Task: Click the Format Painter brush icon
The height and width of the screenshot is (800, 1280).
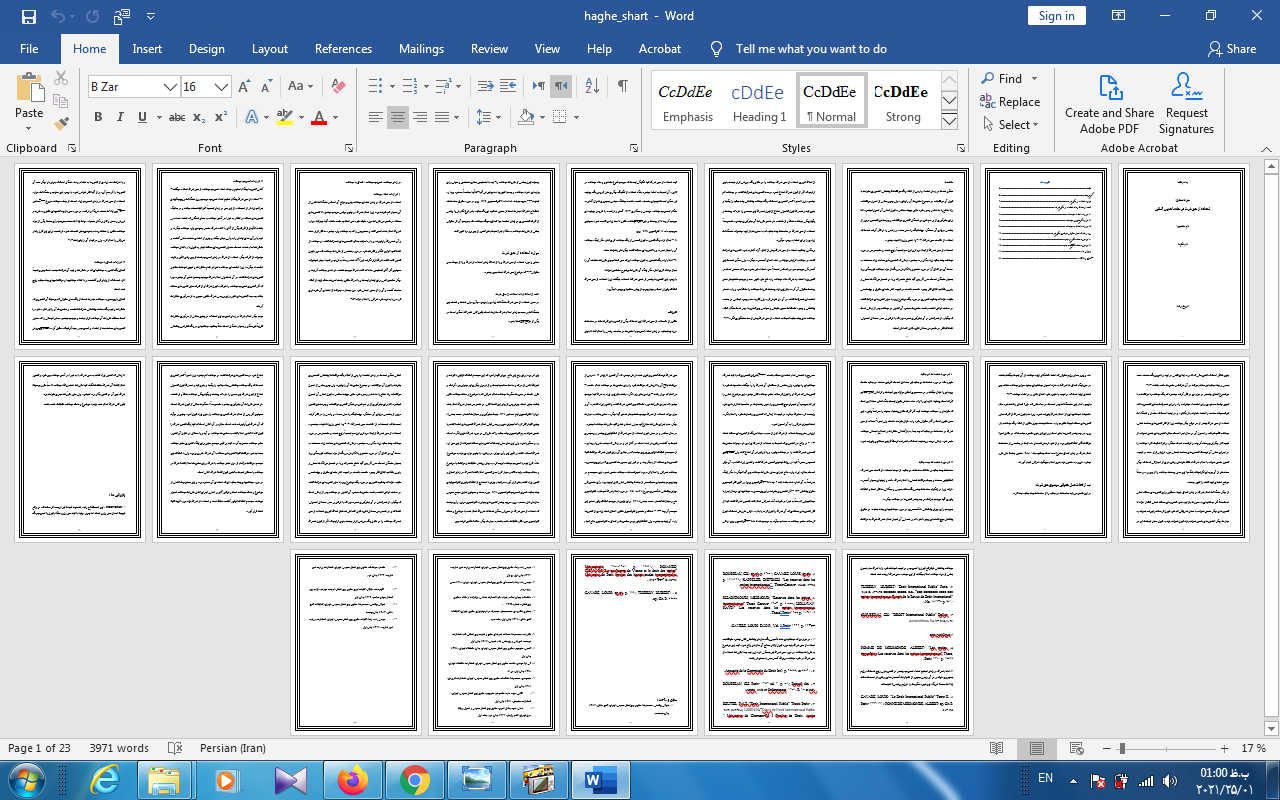Action: point(61,124)
